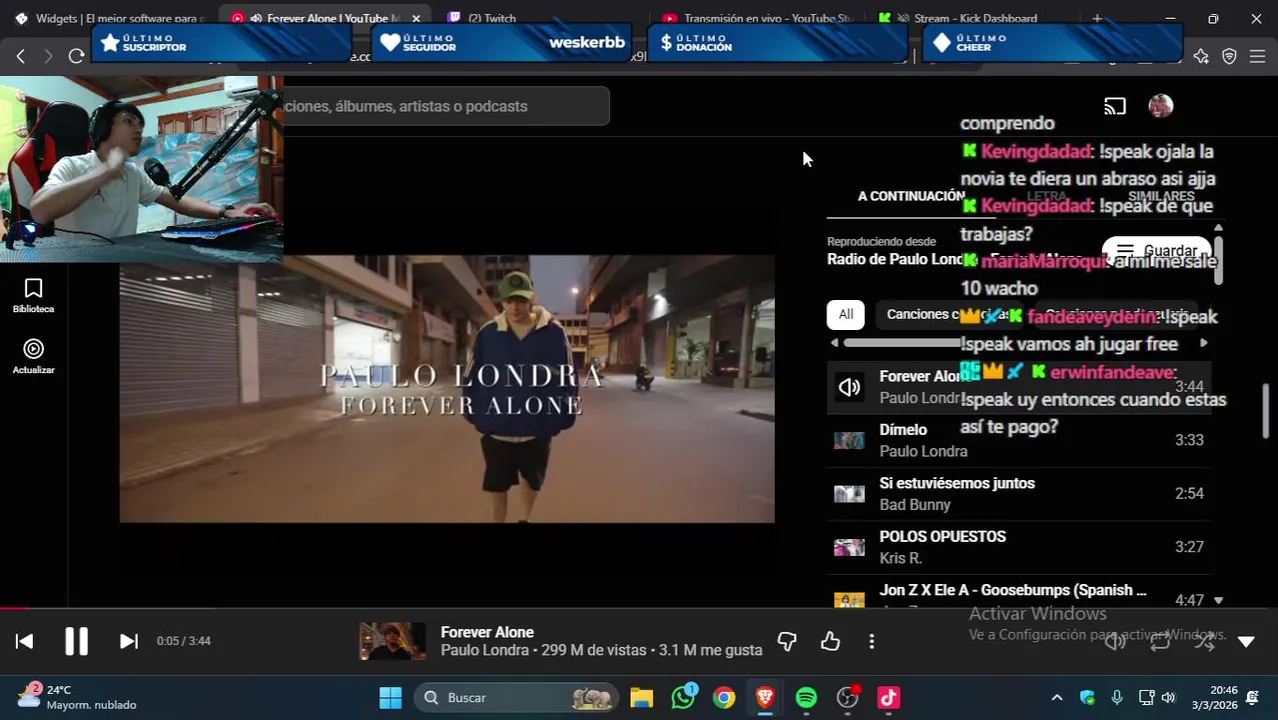The image size is (1278, 720).
Task: Skip to the next song
Action: pos(129,641)
